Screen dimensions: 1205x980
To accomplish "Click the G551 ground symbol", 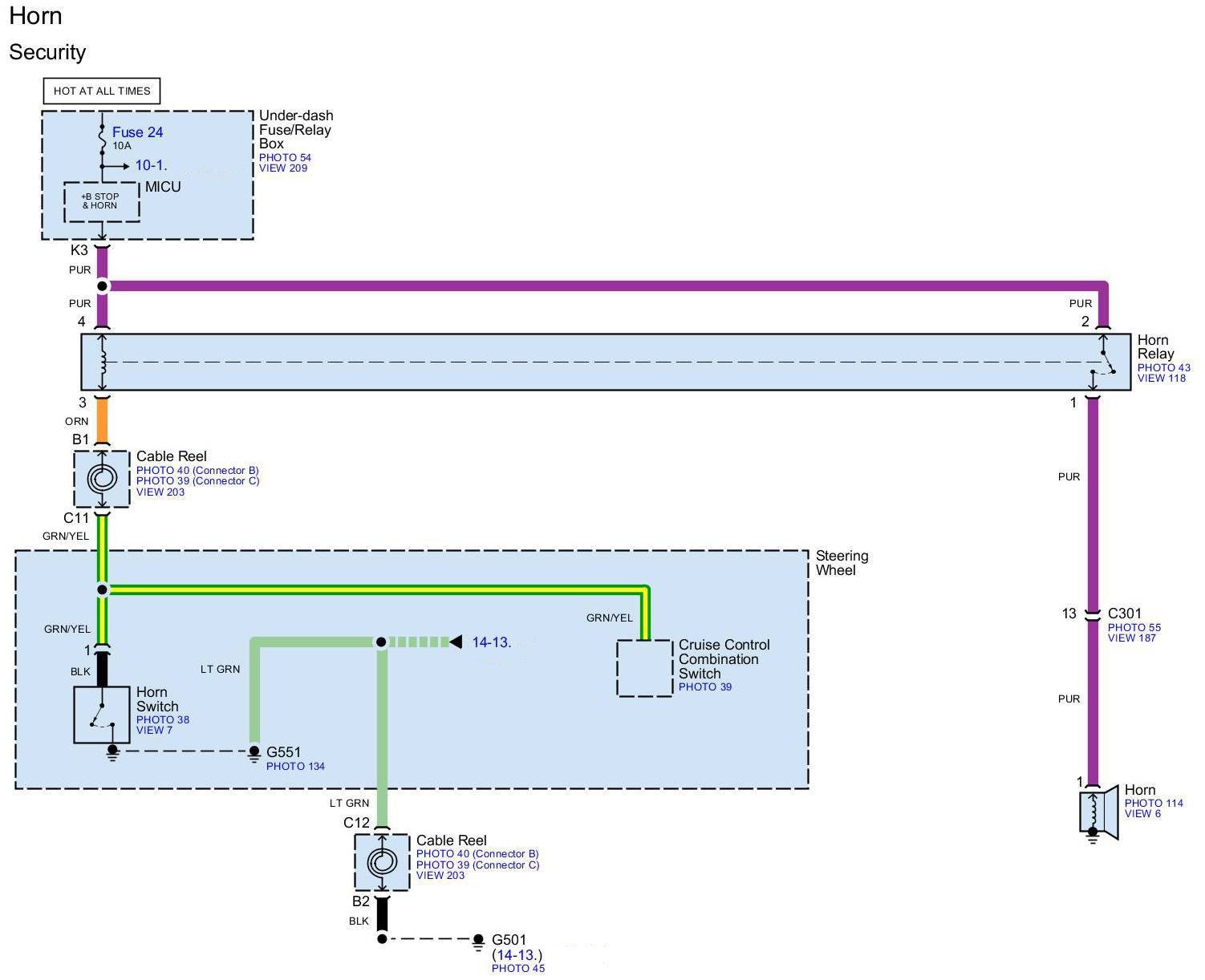I will [x=254, y=752].
